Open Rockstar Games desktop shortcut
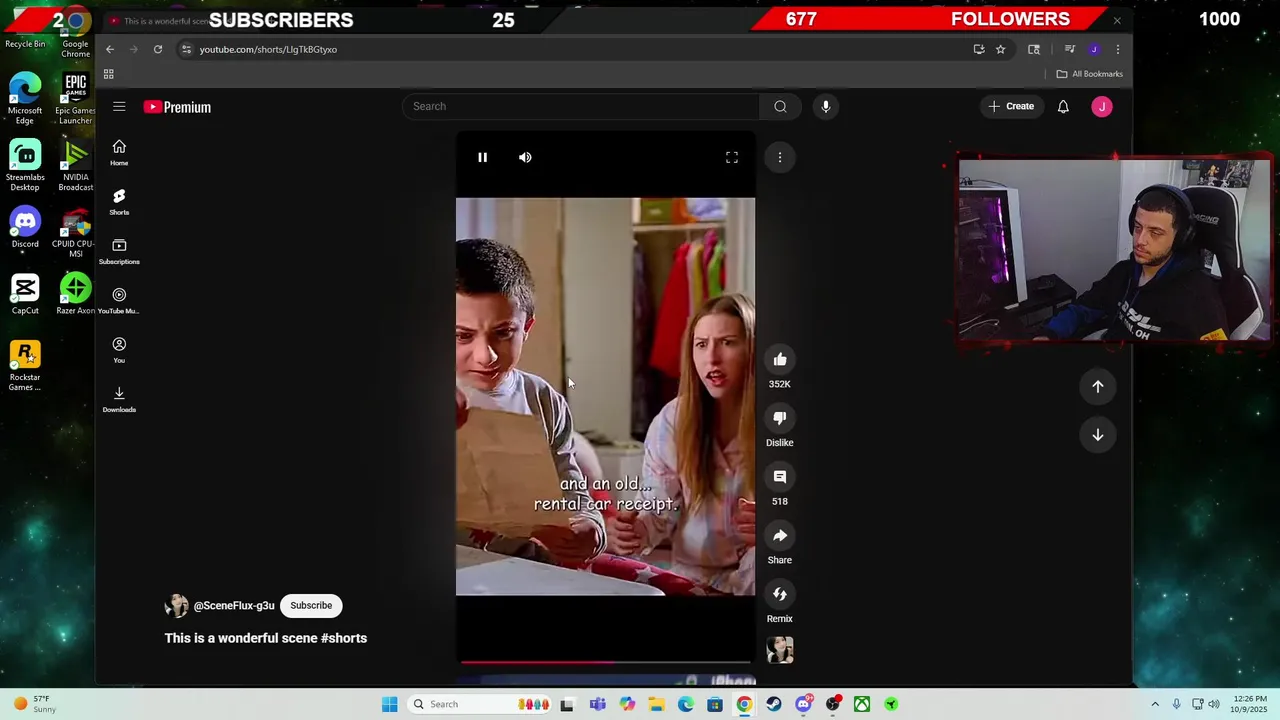Screen dimensions: 1280x720 (25, 366)
